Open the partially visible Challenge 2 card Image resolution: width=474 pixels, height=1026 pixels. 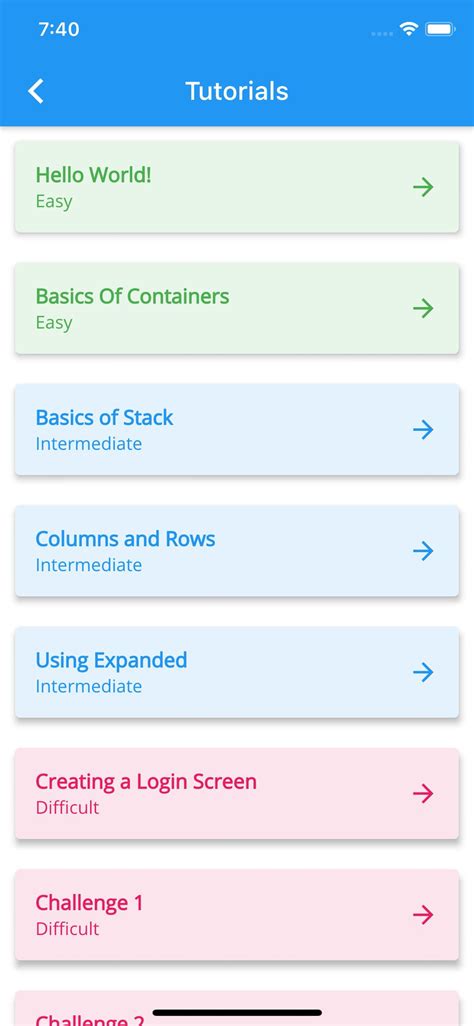237,1008
